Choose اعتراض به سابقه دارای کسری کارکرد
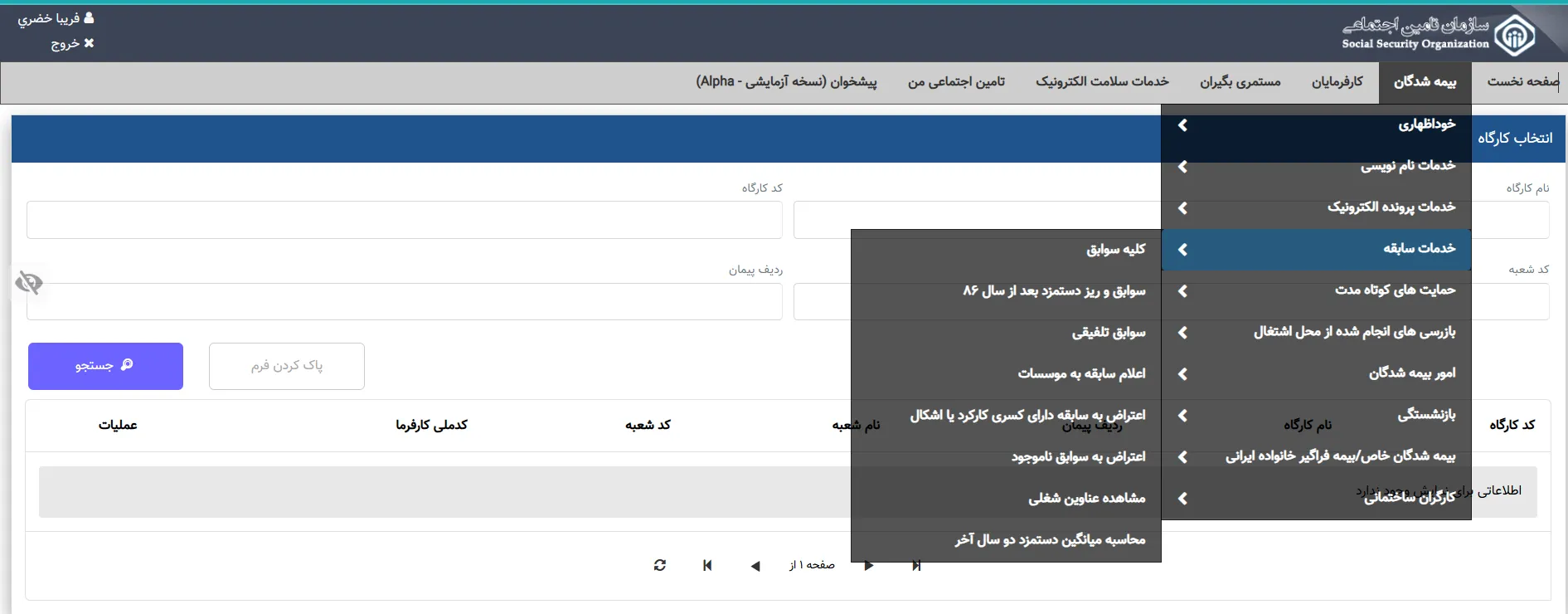This screenshot has width=1568, height=614. click(1006, 416)
